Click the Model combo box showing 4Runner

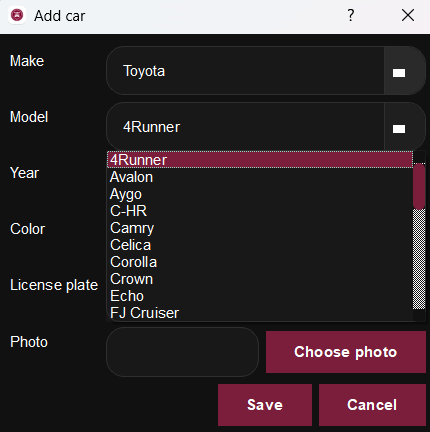[266, 127]
